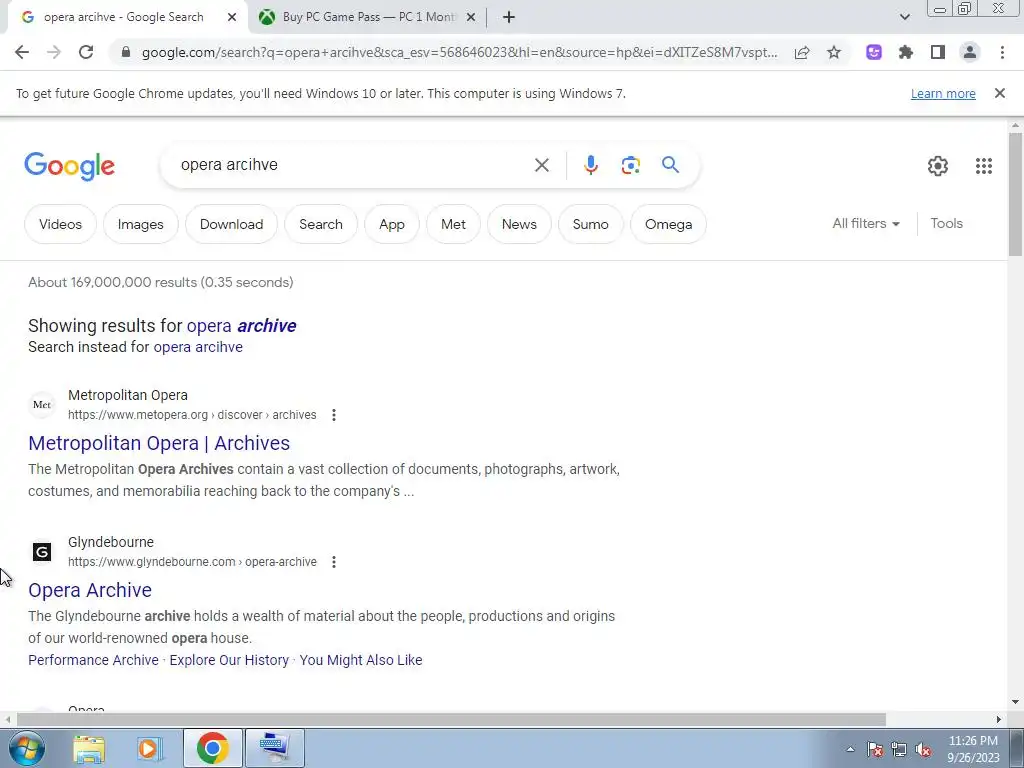The image size is (1024, 768).
Task: Select the Search filter chip
Action: point(321,224)
